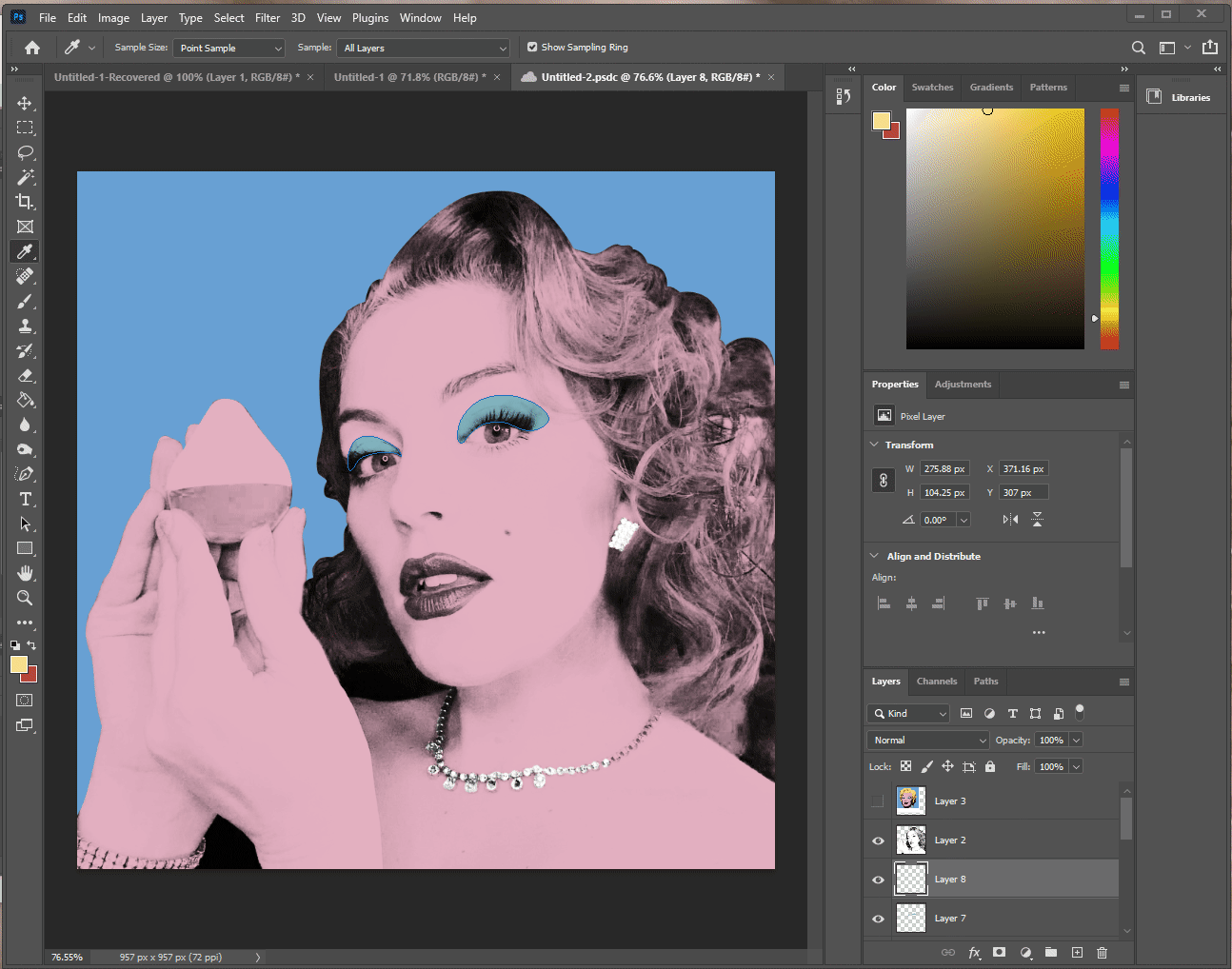Switch to Untitled-1 document tab
The image size is (1232, 969).
[x=409, y=77]
